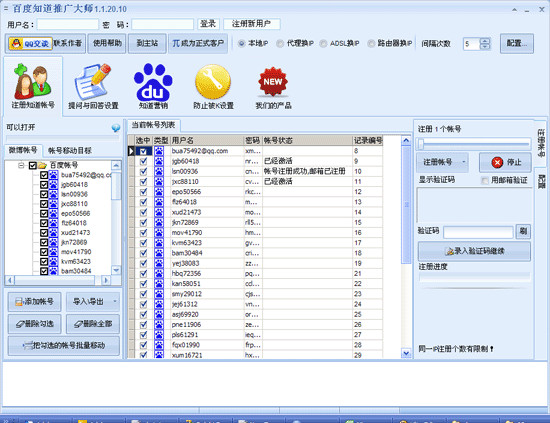
Task: Open the 注册帐号 dropdown button
Action: tap(443, 162)
